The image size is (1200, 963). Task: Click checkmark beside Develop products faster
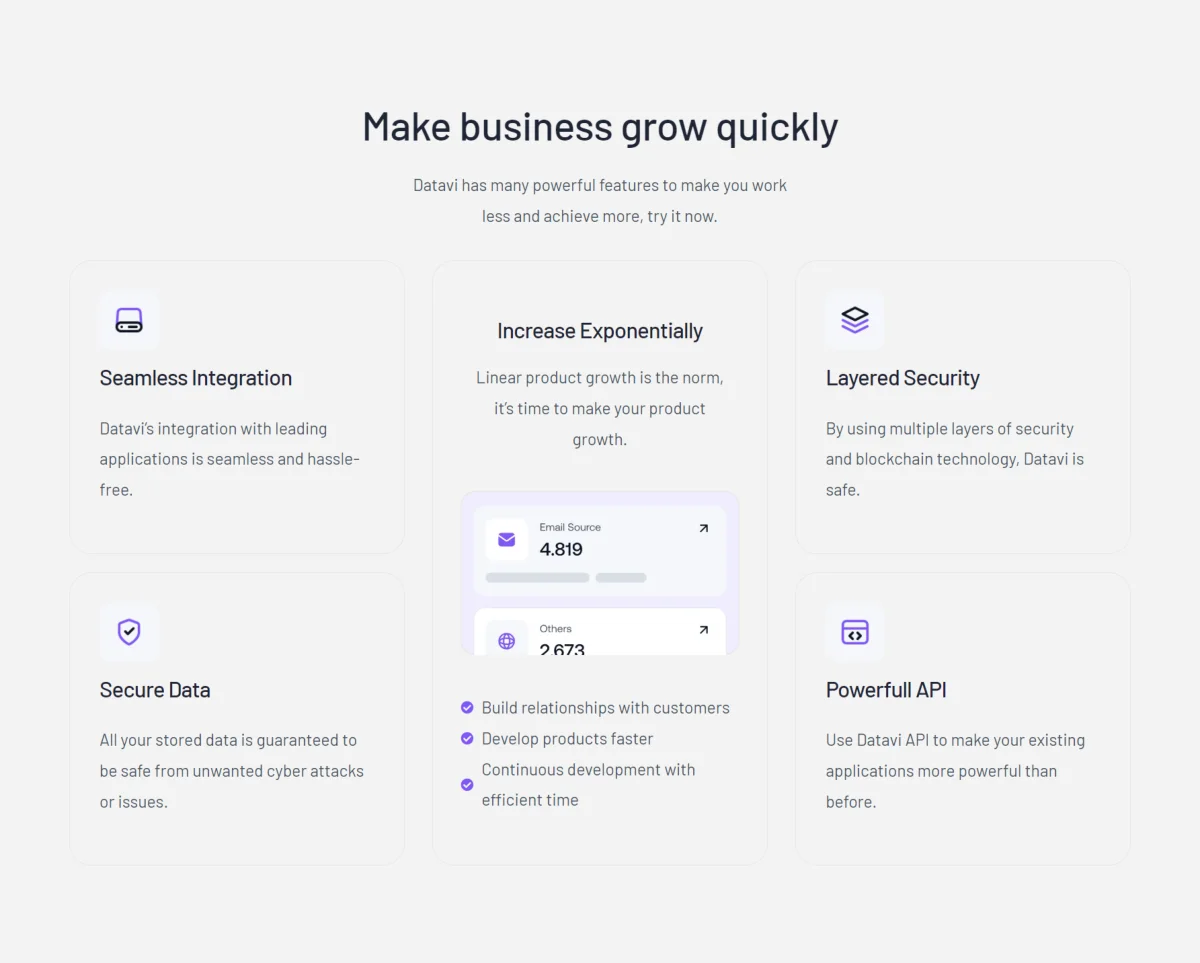(x=467, y=739)
